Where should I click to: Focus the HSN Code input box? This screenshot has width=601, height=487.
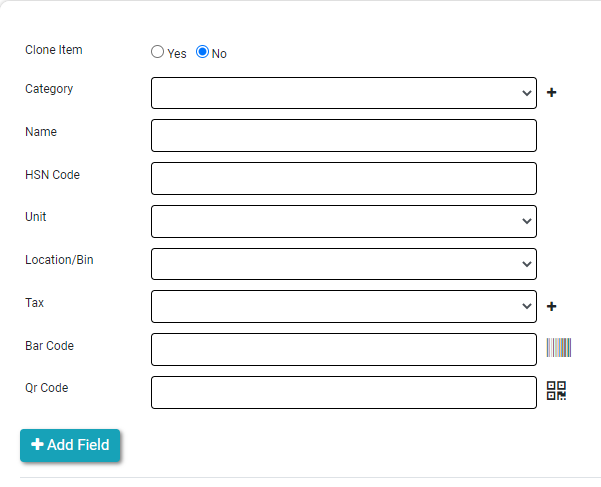(x=343, y=178)
